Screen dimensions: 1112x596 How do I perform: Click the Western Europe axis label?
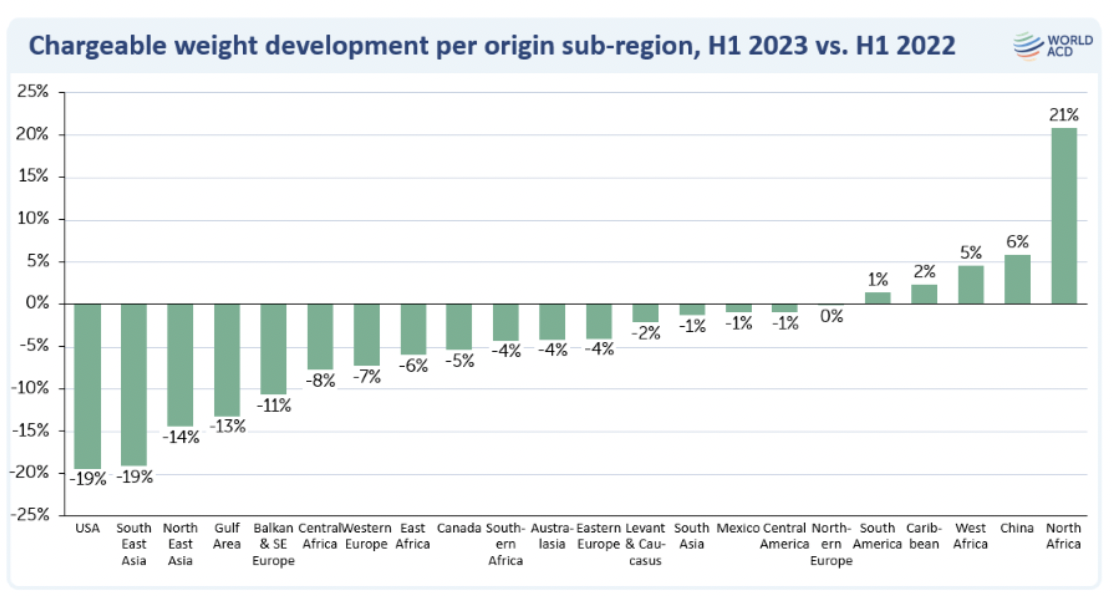(367, 536)
